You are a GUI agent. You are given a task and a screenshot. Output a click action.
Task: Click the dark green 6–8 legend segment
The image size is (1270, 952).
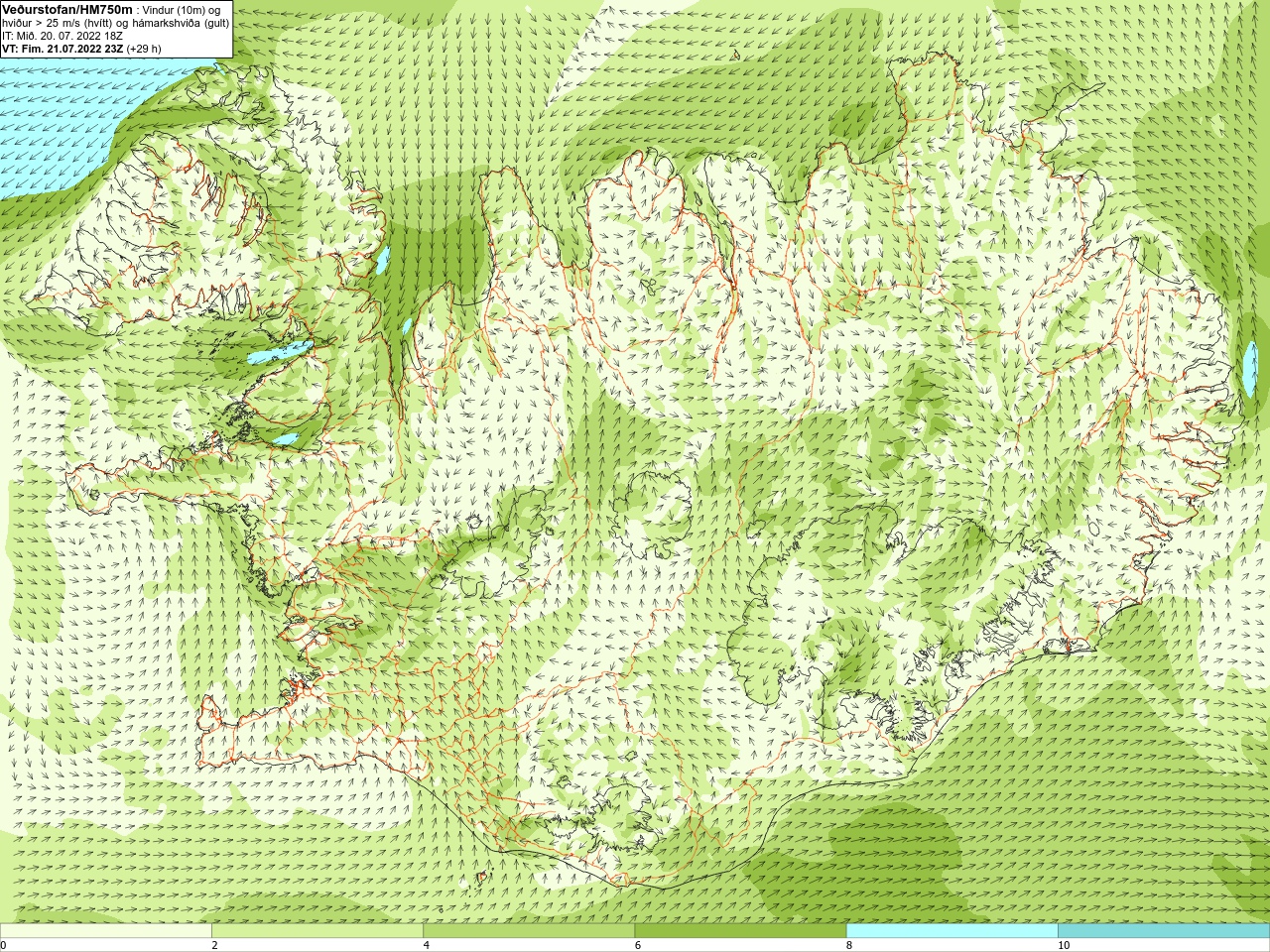pos(740,931)
